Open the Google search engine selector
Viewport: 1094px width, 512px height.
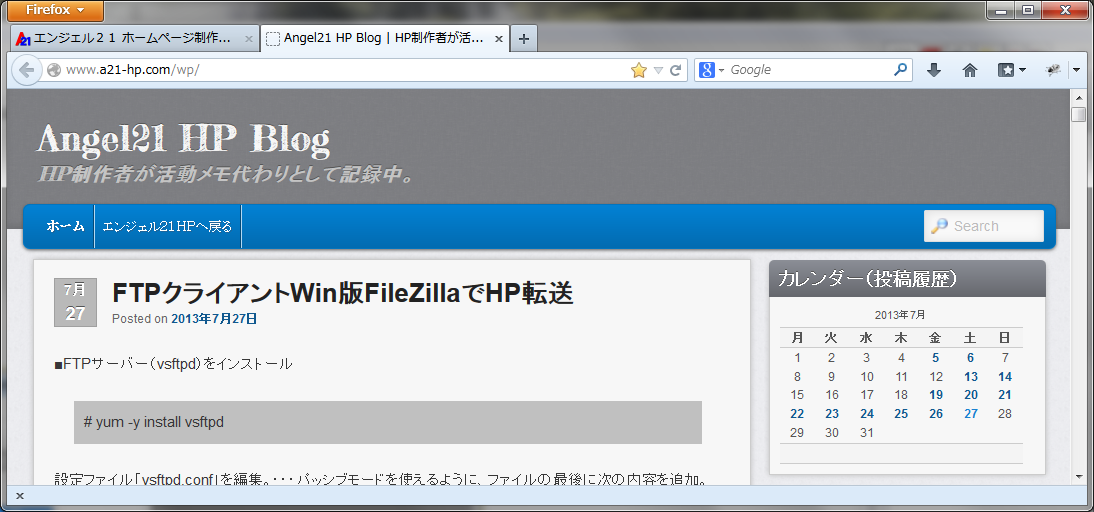point(712,70)
